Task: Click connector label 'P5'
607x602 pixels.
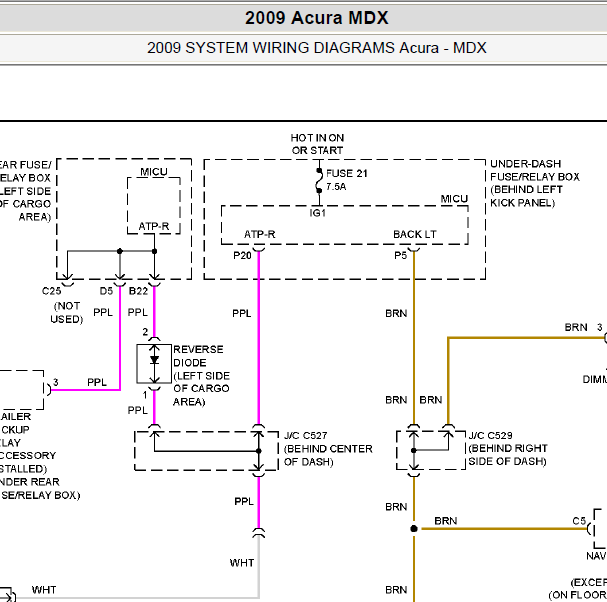Action: click(x=400, y=255)
